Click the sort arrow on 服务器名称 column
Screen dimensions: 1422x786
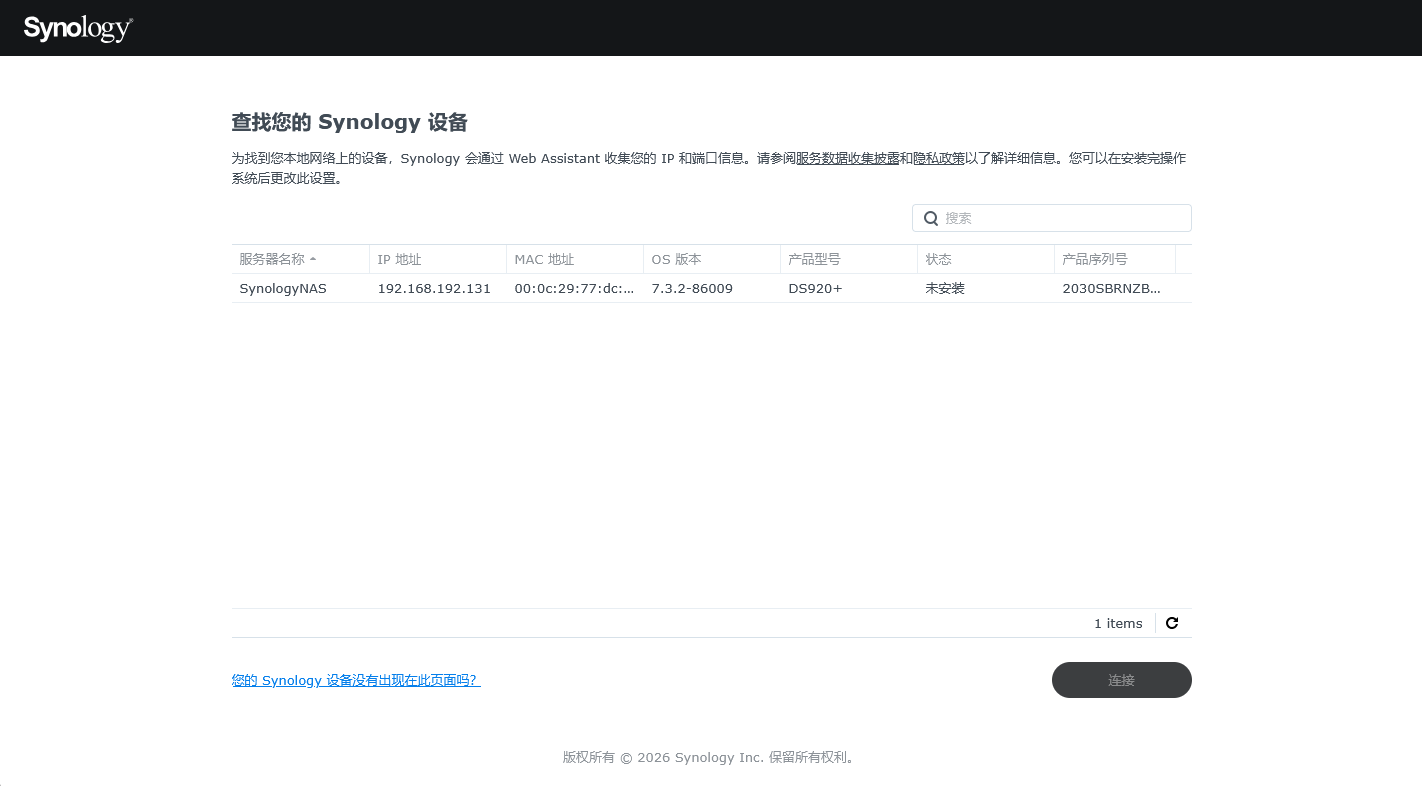(x=313, y=259)
